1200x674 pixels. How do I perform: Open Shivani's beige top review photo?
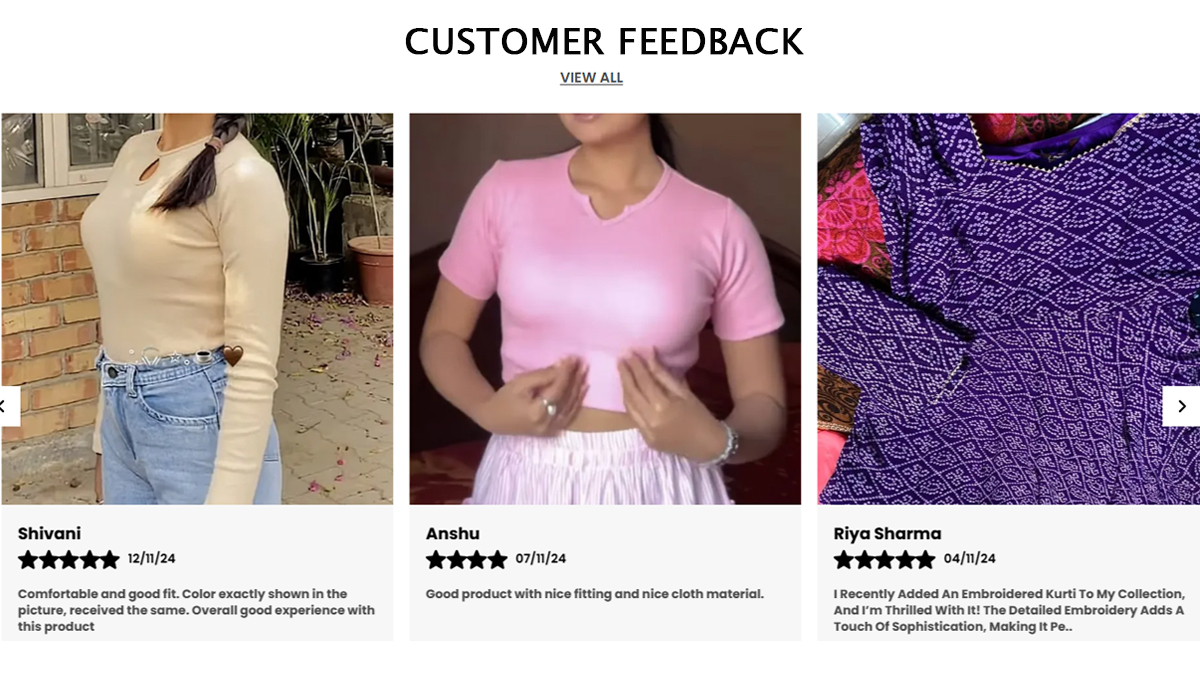(197, 308)
